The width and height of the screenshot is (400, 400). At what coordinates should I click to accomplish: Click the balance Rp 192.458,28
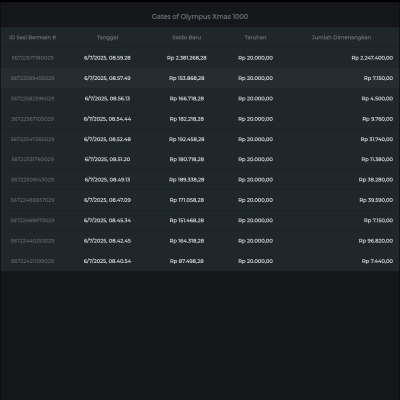187,139
